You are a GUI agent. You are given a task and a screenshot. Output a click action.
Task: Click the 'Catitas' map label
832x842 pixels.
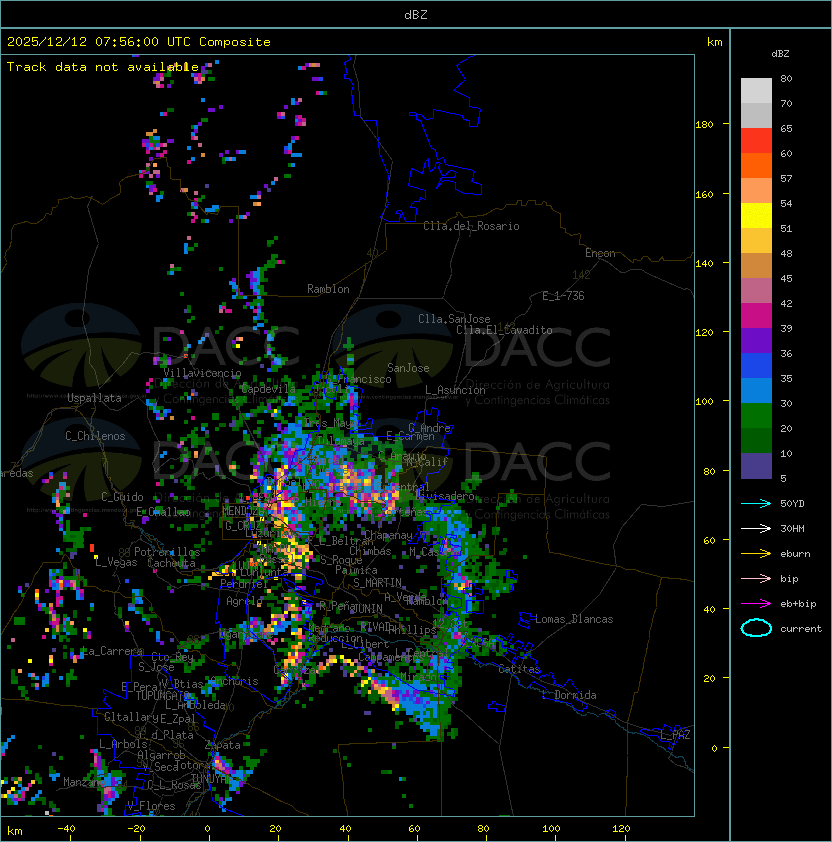[519, 669]
